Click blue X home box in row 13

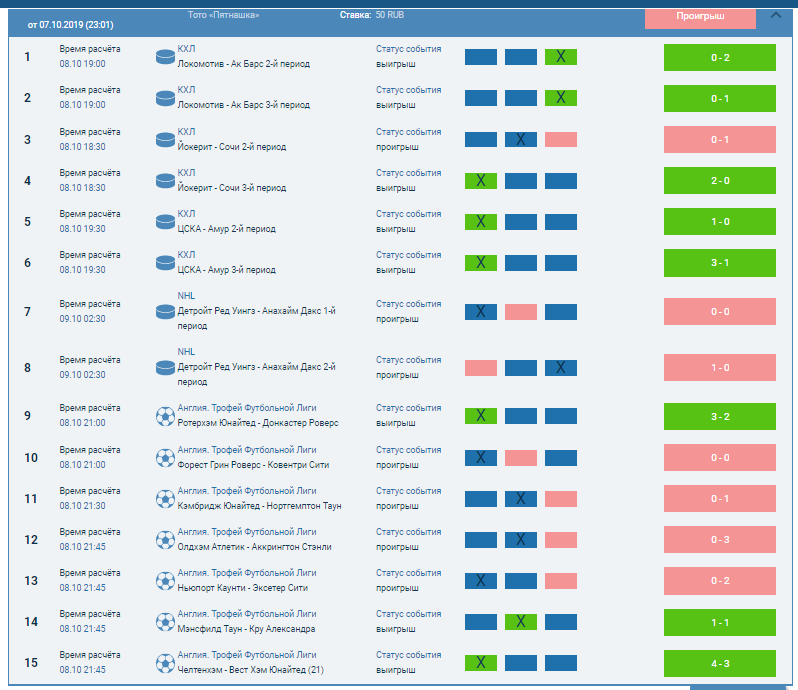click(x=481, y=581)
